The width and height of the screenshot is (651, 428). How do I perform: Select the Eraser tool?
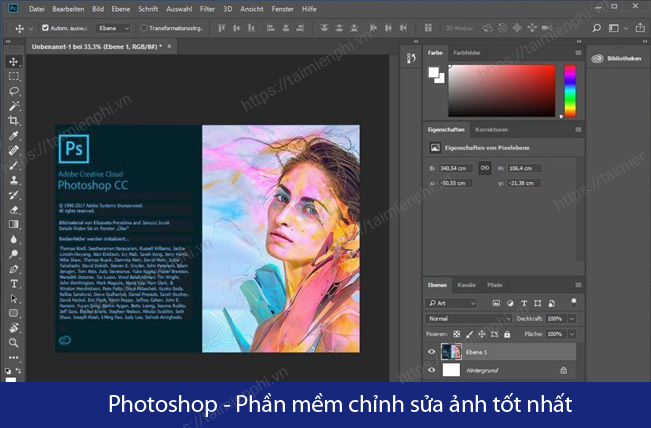(x=13, y=210)
